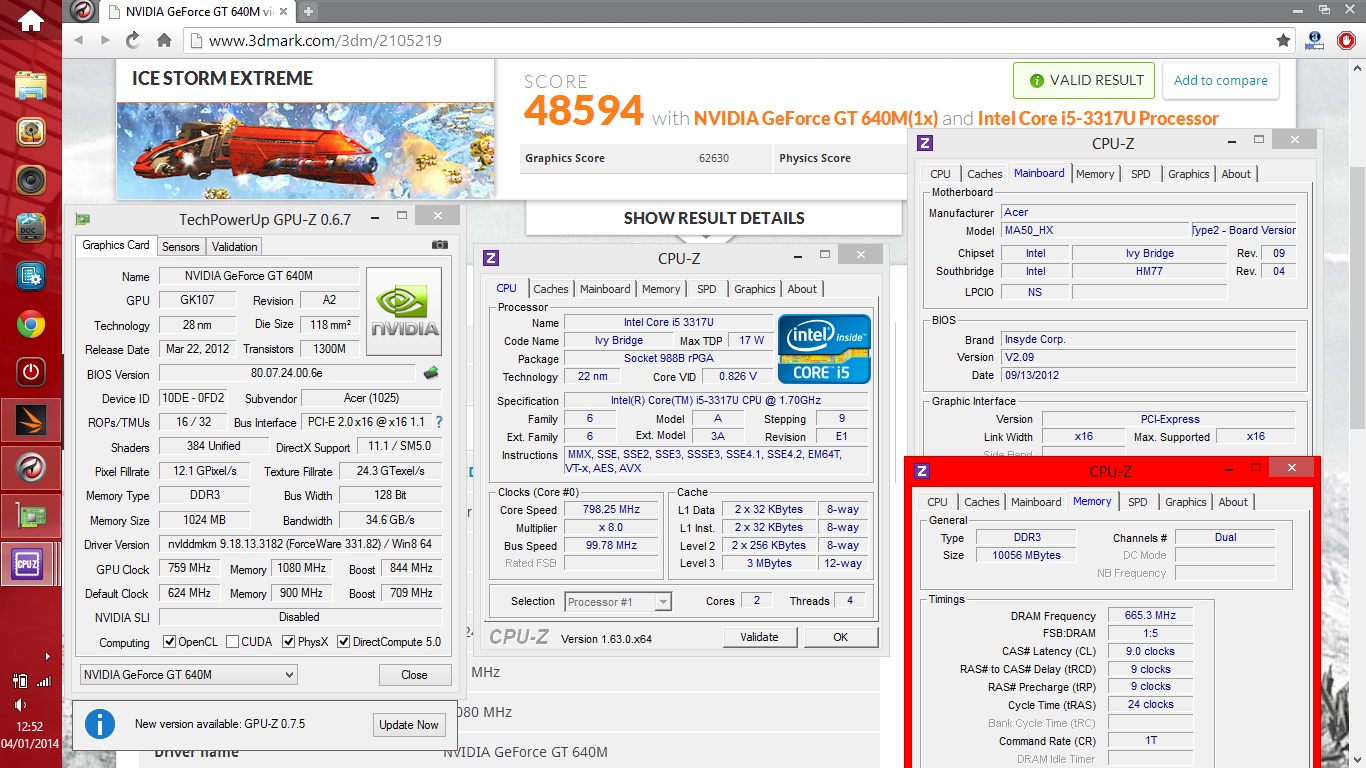Click the DRAM Frequency value 665.3 MHz
The image size is (1366, 768).
1150,616
